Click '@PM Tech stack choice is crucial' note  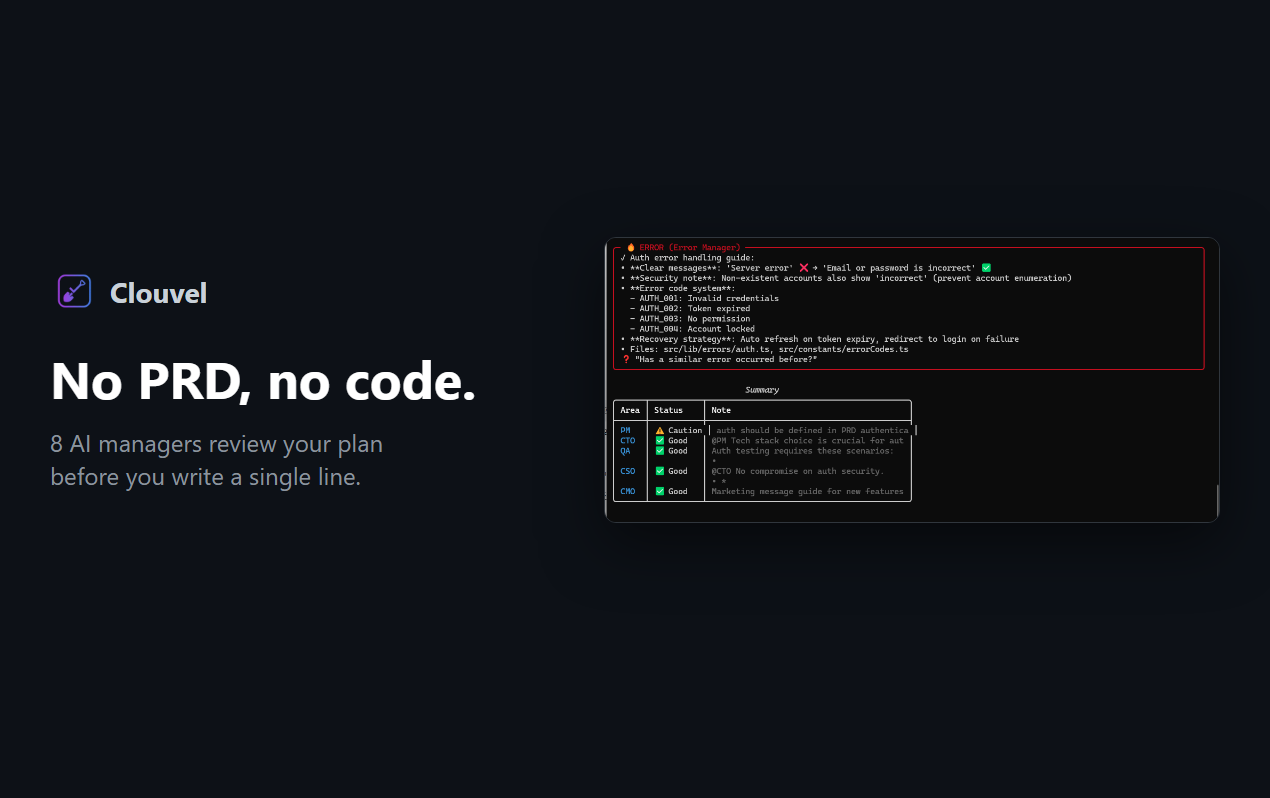pos(807,441)
